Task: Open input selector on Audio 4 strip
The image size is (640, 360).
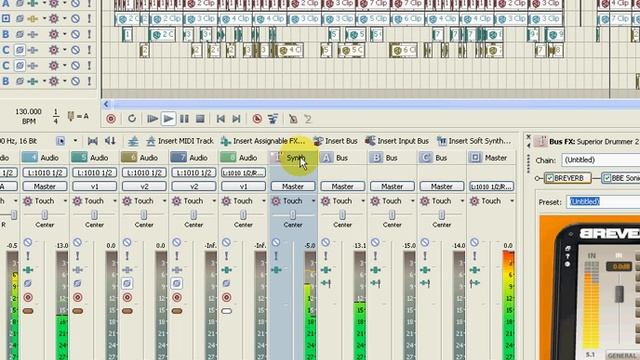Action: point(44,173)
